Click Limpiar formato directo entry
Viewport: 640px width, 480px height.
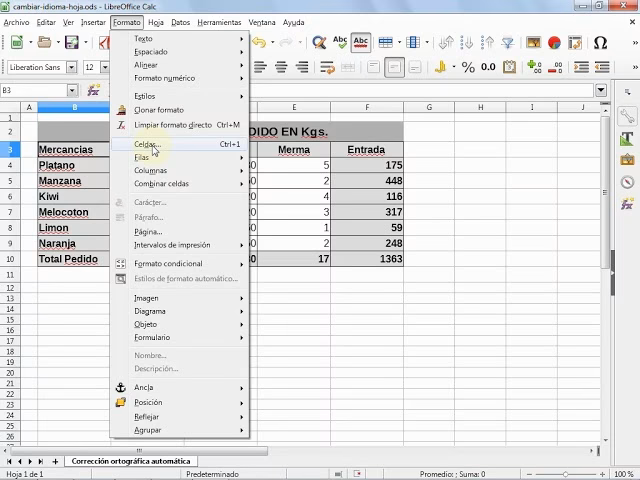172,125
